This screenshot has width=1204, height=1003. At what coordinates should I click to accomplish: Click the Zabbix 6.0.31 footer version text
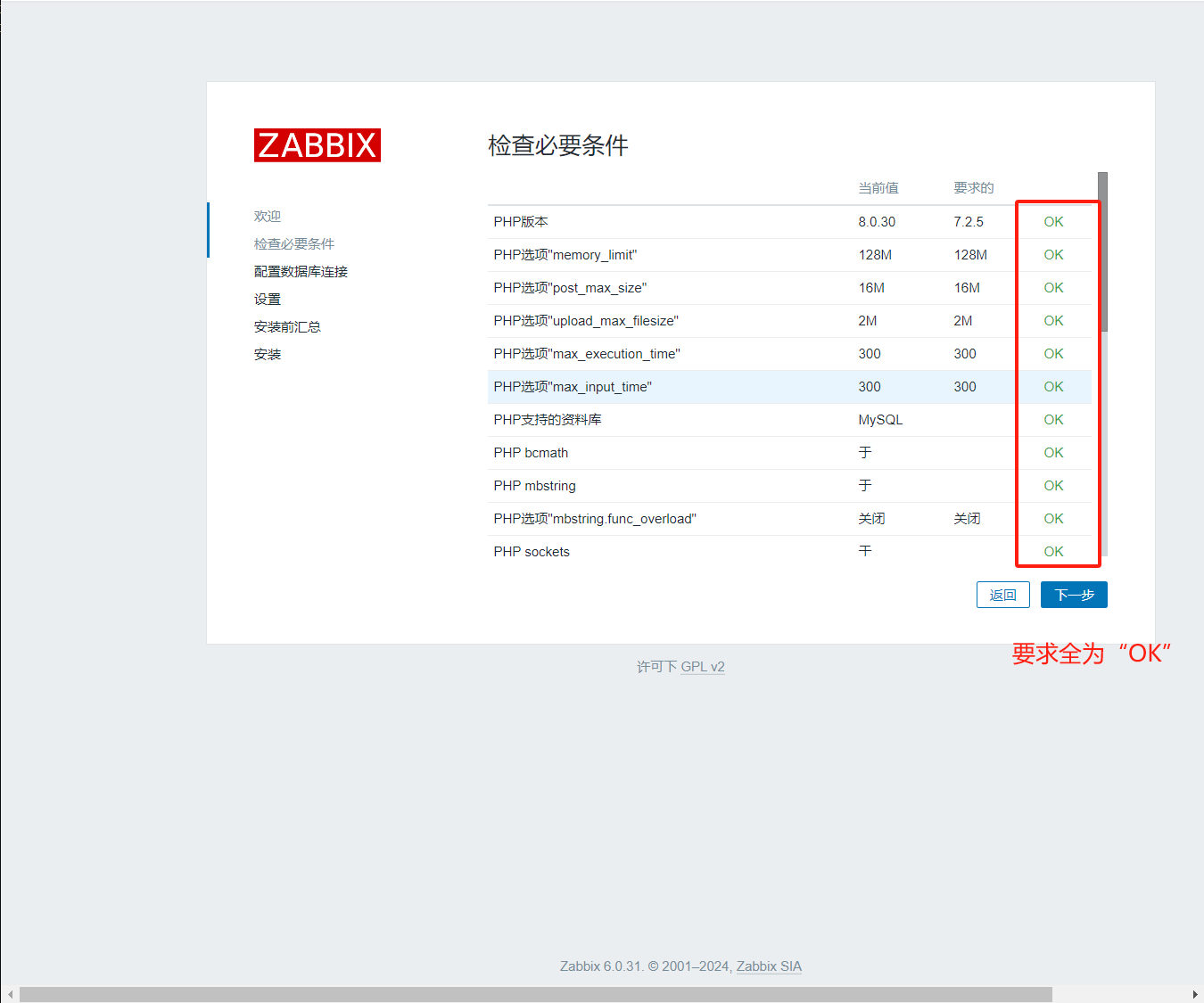(600, 966)
